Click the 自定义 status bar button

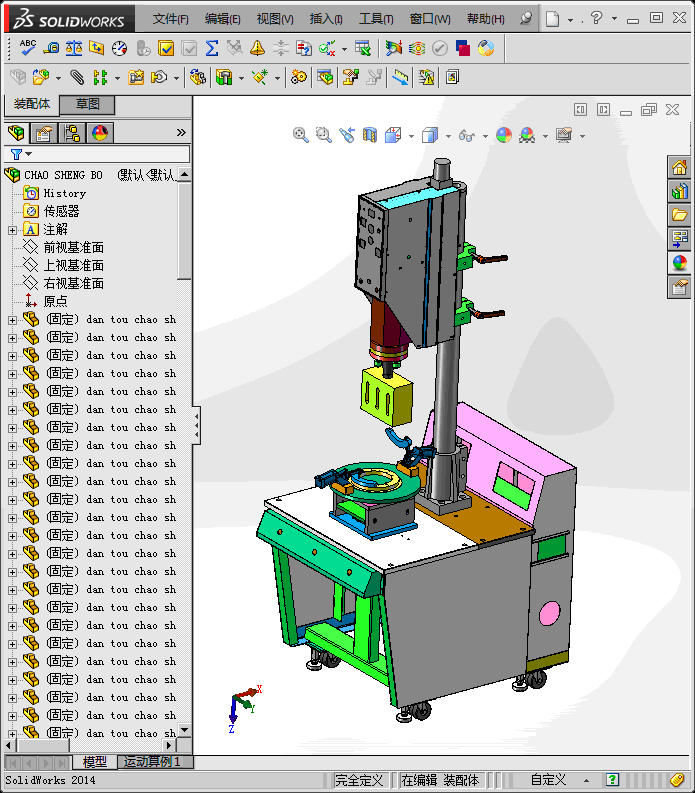tap(548, 780)
